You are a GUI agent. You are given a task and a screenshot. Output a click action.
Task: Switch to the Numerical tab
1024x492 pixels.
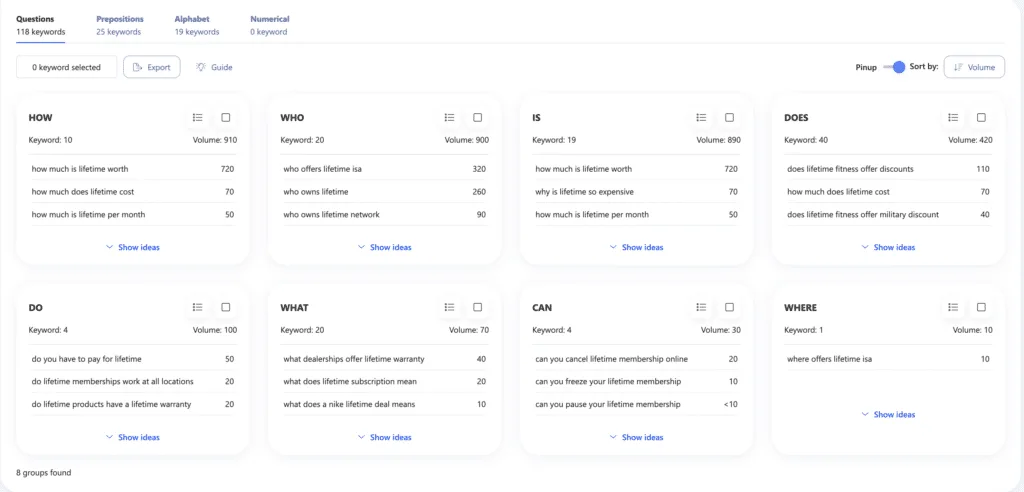pyautogui.click(x=270, y=25)
